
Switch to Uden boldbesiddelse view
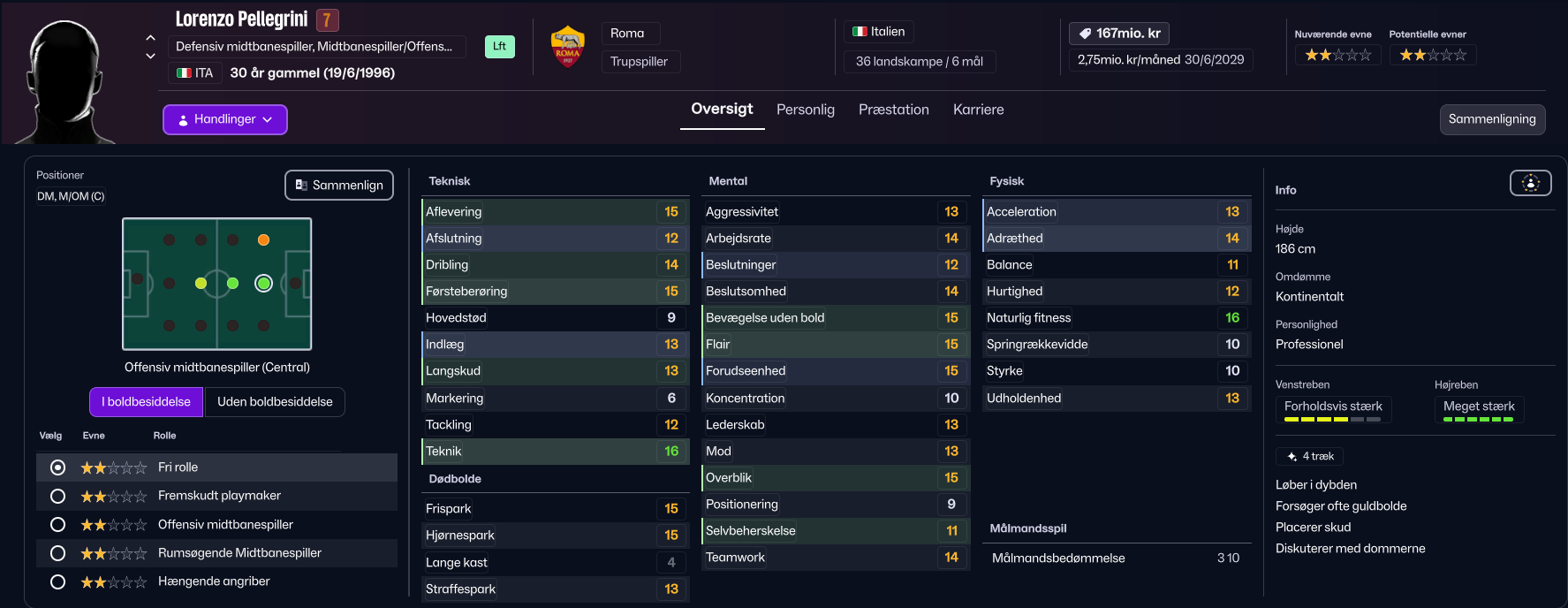[275, 402]
